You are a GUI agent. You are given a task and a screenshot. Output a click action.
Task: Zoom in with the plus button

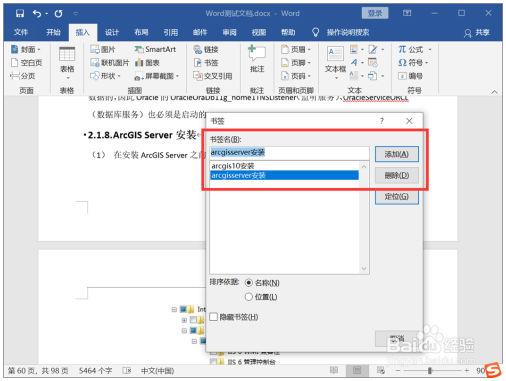[x=466, y=370]
